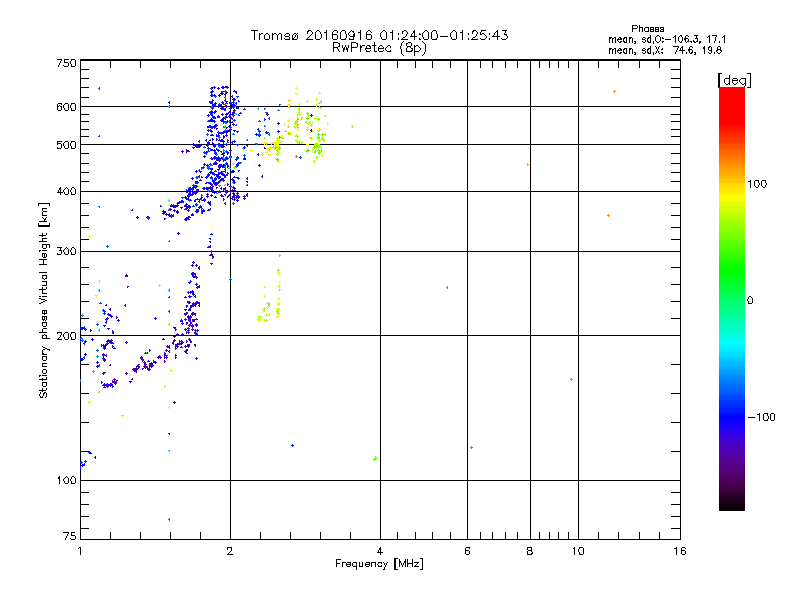The width and height of the screenshot is (800, 600).
Task: Click colorbar tick label '0'
Action: click(x=750, y=301)
